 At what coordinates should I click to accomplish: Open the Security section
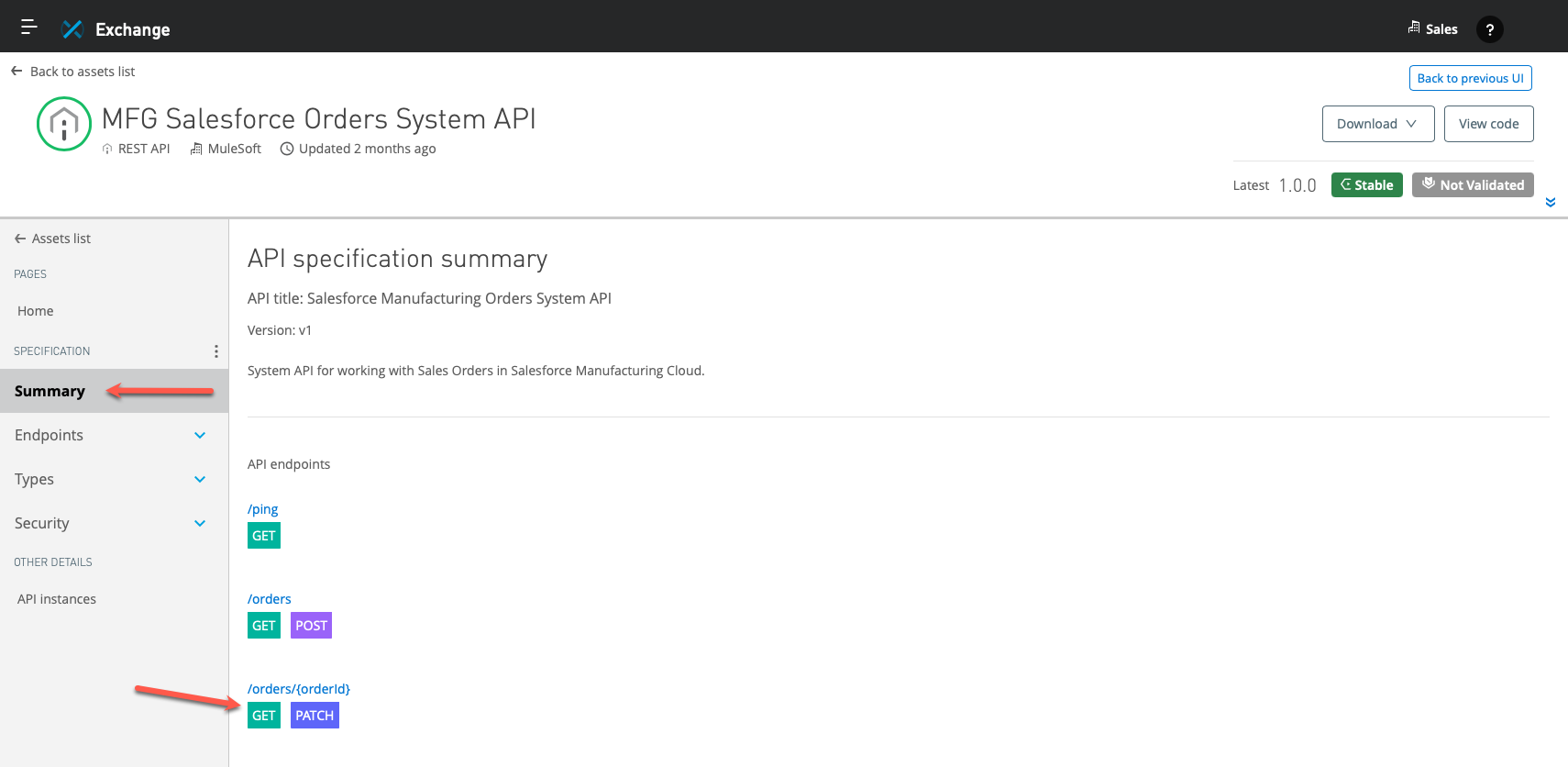pos(41,523)
